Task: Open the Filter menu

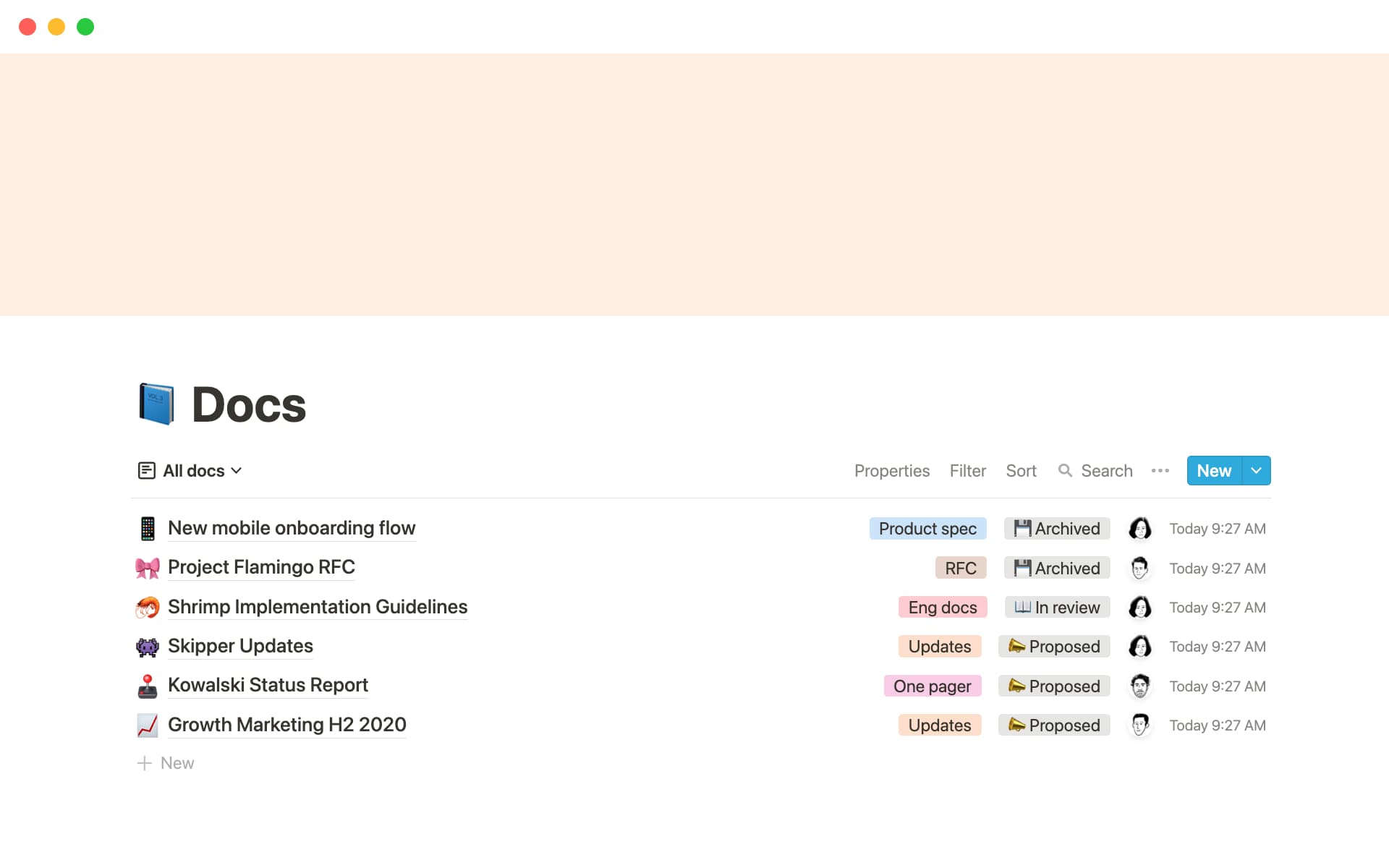Action: point(967,471)
